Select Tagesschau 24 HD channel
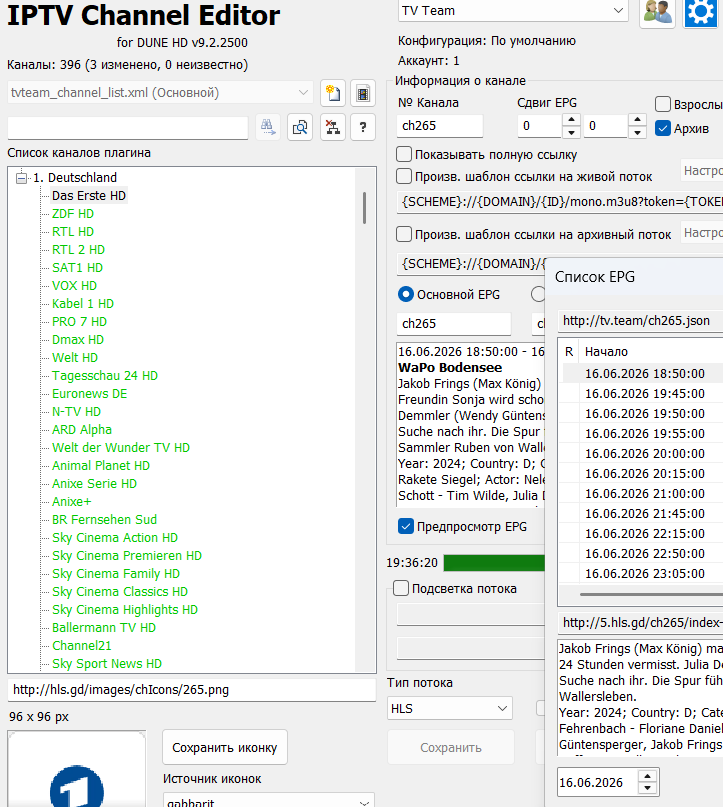Image resolution: width=723 pixels, height=807 pixels. tap(105, 376)
